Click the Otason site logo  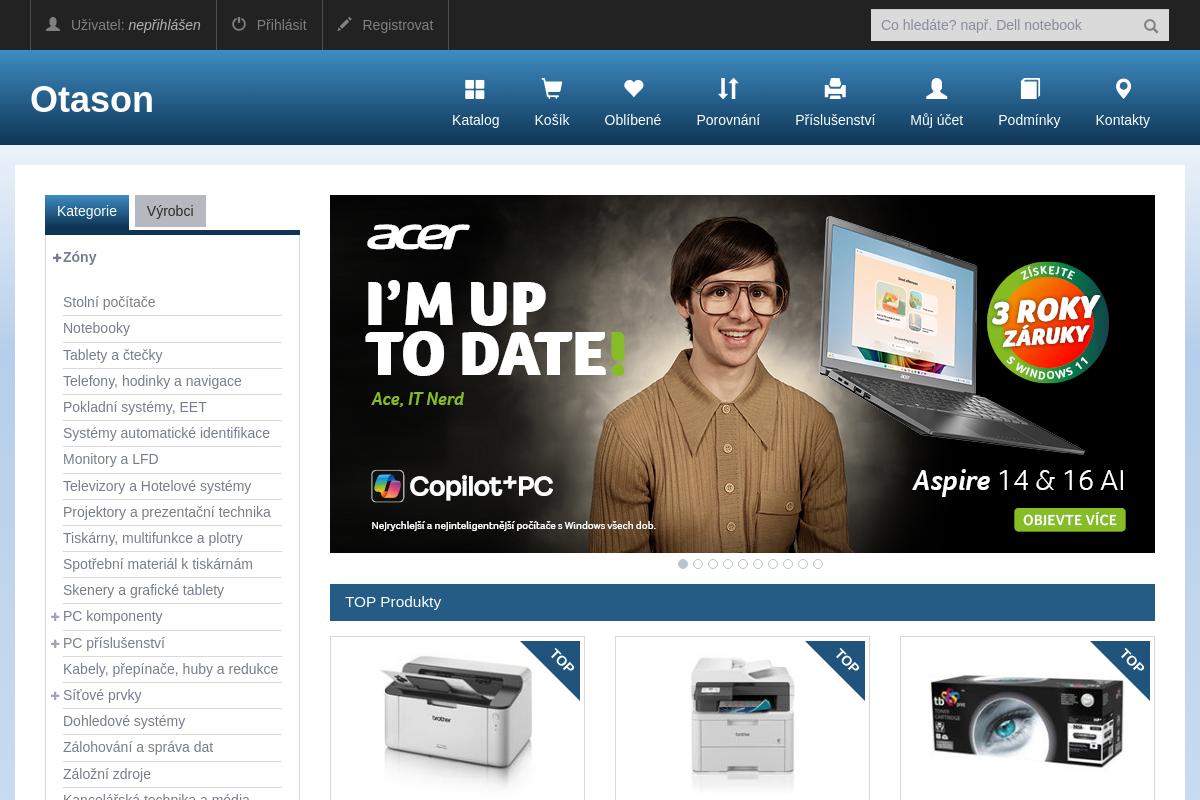[92, 99]
